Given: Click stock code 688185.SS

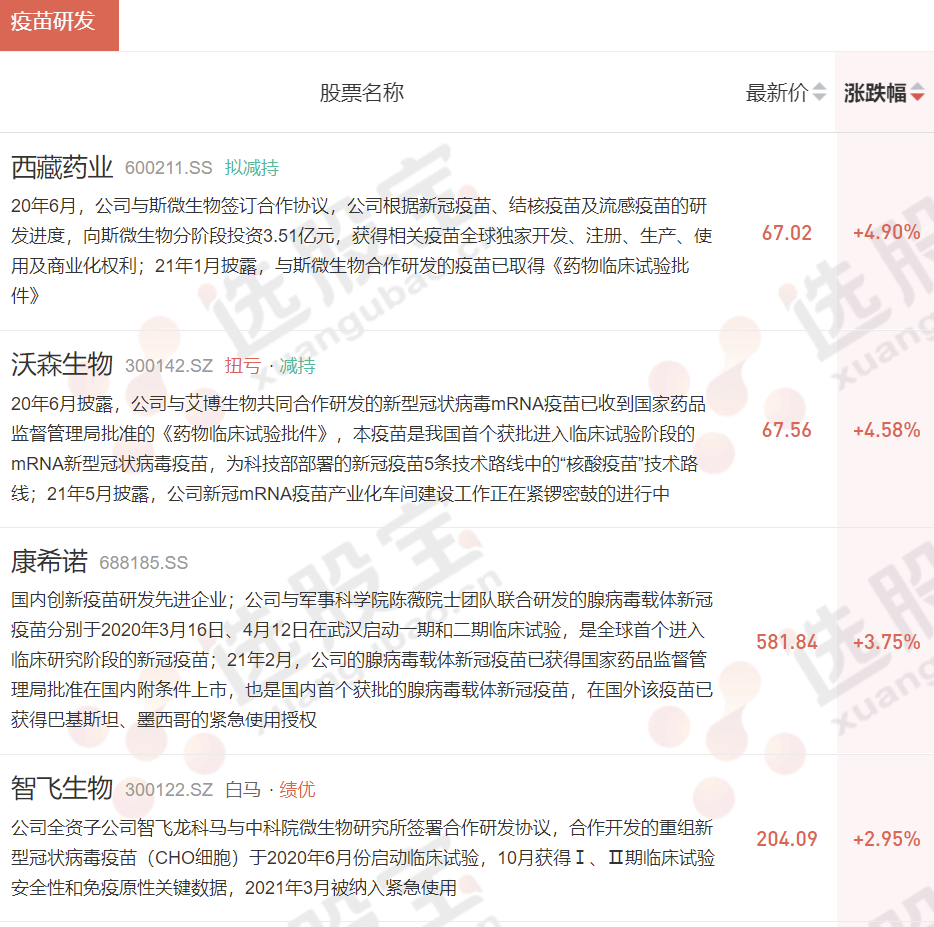Looking at the screenshot, I should pos(144,562).
